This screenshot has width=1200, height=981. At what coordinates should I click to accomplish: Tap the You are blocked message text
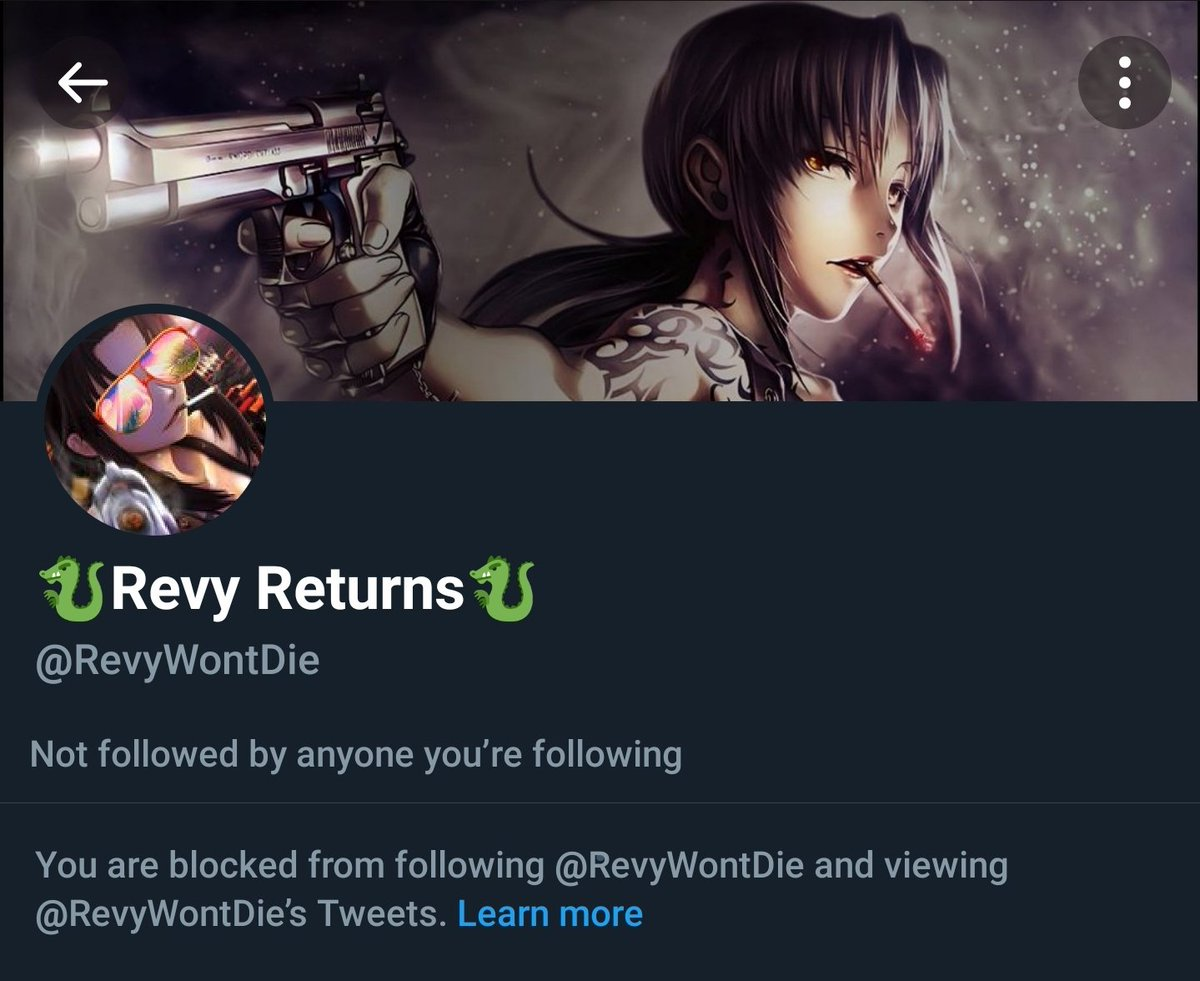[522, 889]
